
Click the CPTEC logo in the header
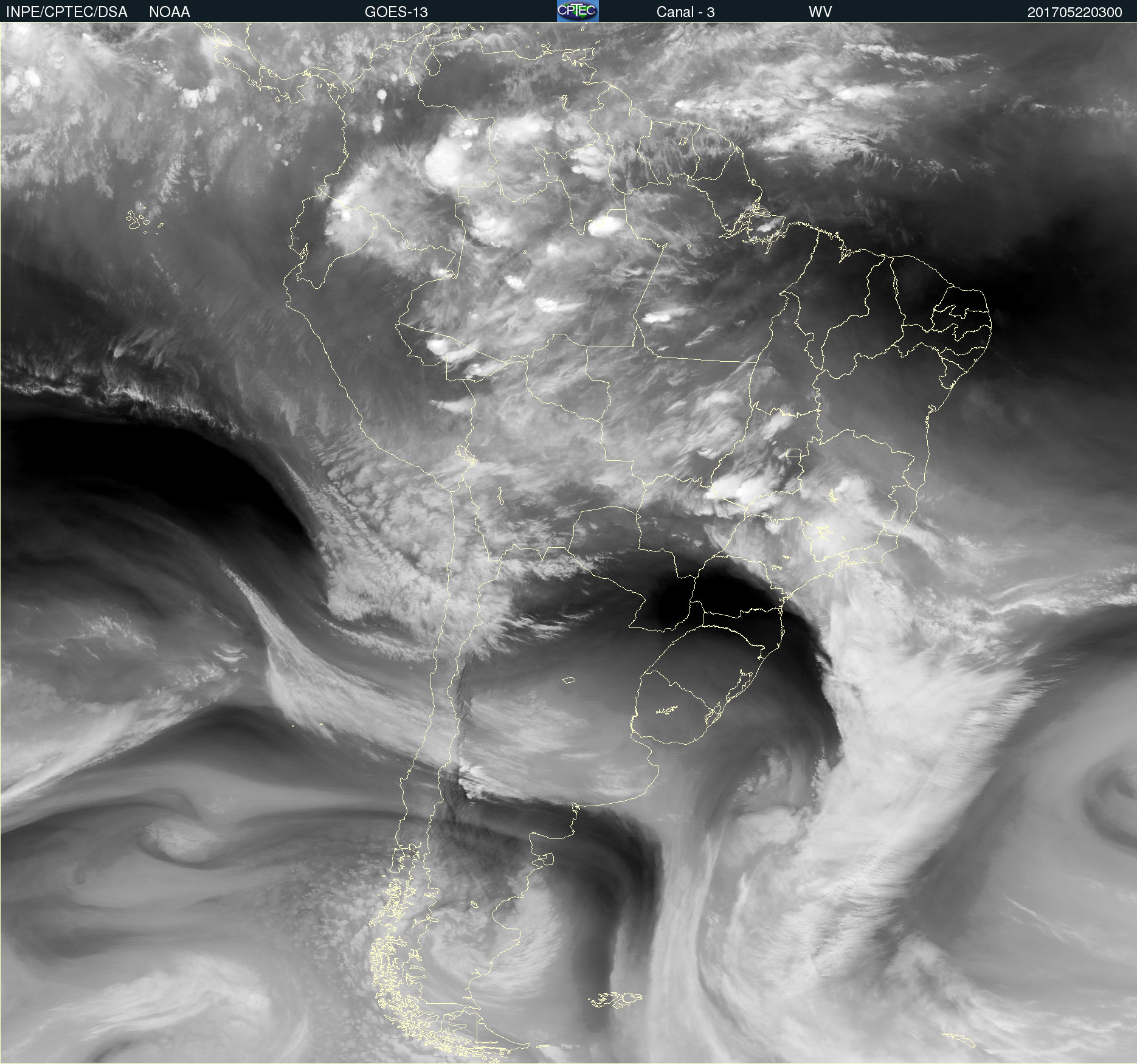(x=578, y=11)
